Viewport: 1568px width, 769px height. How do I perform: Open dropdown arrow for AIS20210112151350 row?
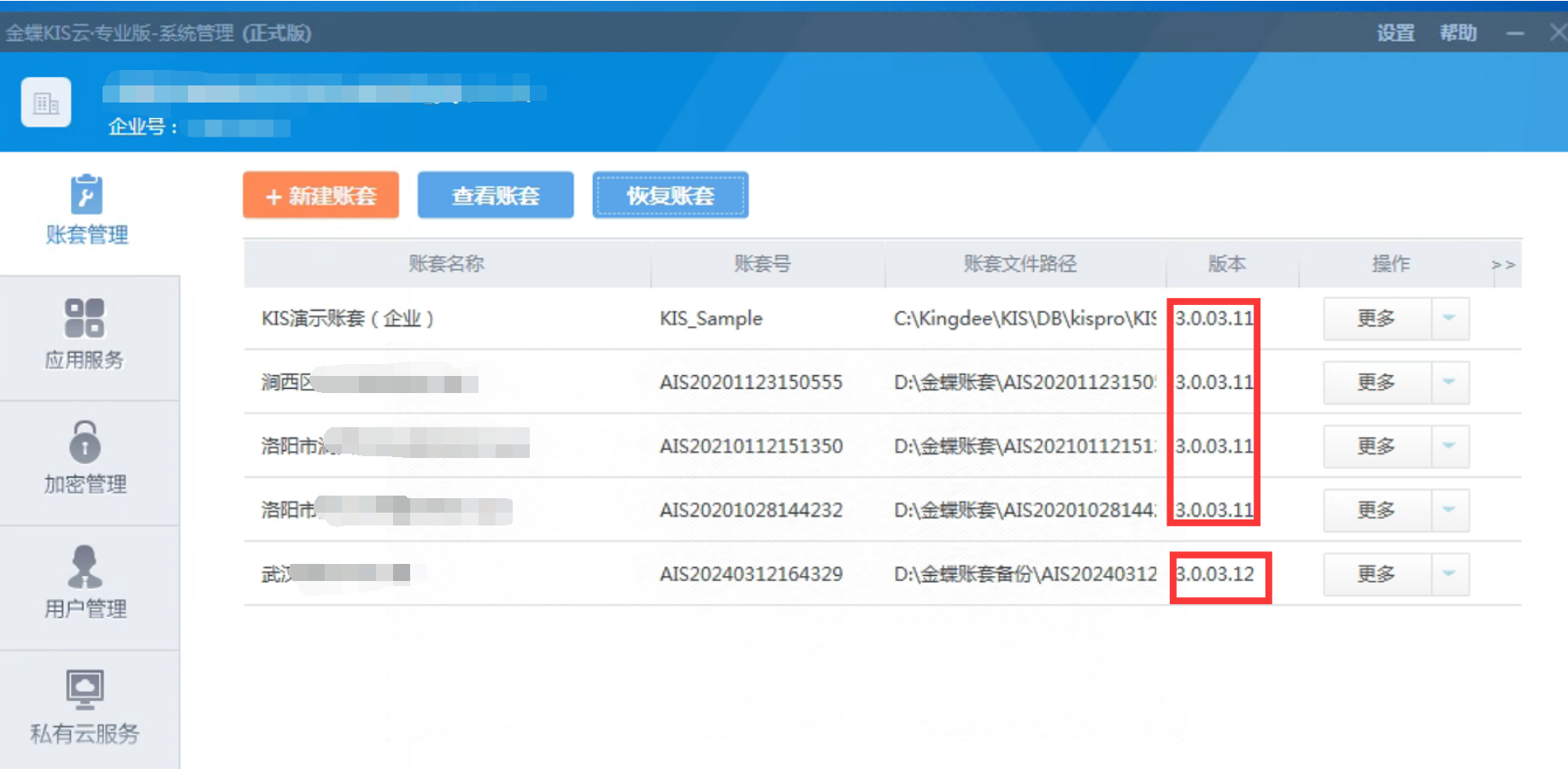(x=1449, y=446)
